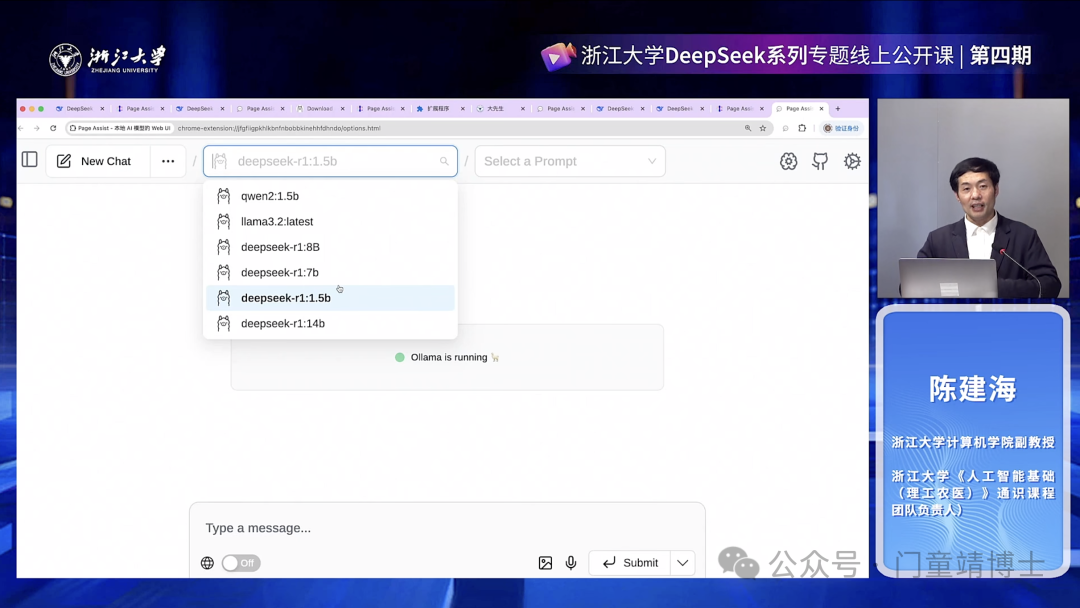Toggle the internet search Off switch
Image resolution: width=1080 pixels, height=608 pixels.
pyautogui.click(x=241, y=563)
